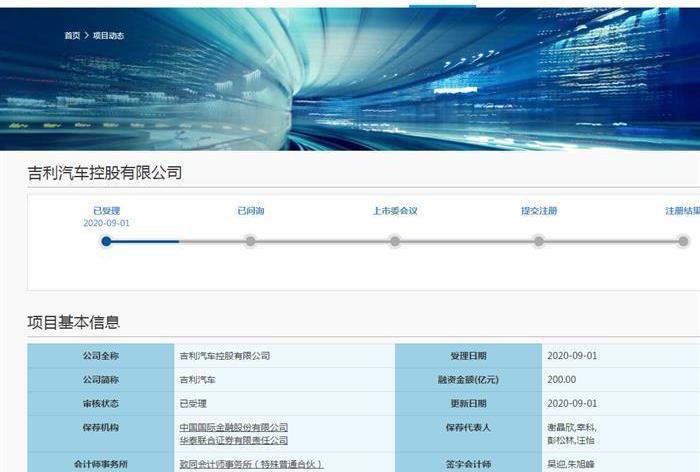Click the 已问询 stage label
The height and width of the screenshot is (472, 700).
[x=250, y=211]
